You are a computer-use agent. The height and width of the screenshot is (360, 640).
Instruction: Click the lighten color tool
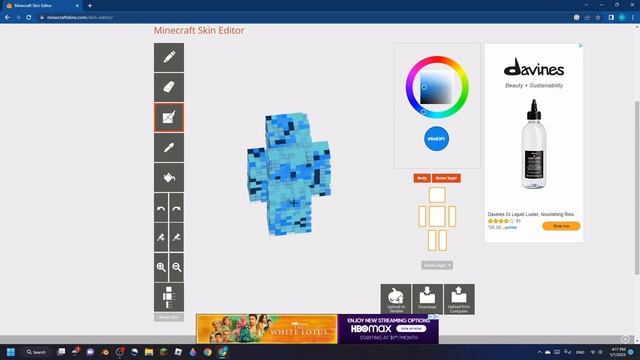[161, 237]
